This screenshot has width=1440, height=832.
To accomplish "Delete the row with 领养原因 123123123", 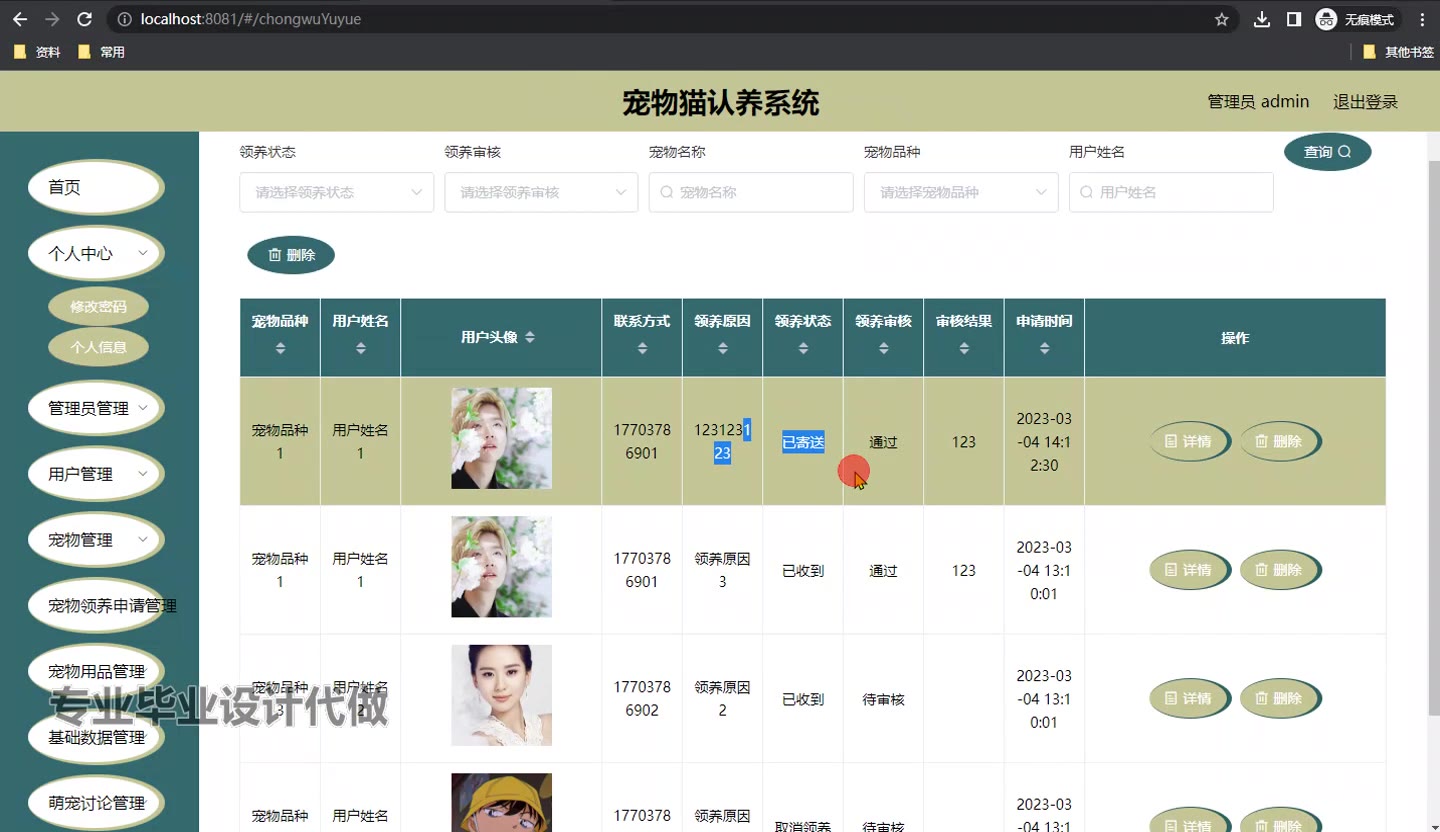I will click(x=1280, y=441).
